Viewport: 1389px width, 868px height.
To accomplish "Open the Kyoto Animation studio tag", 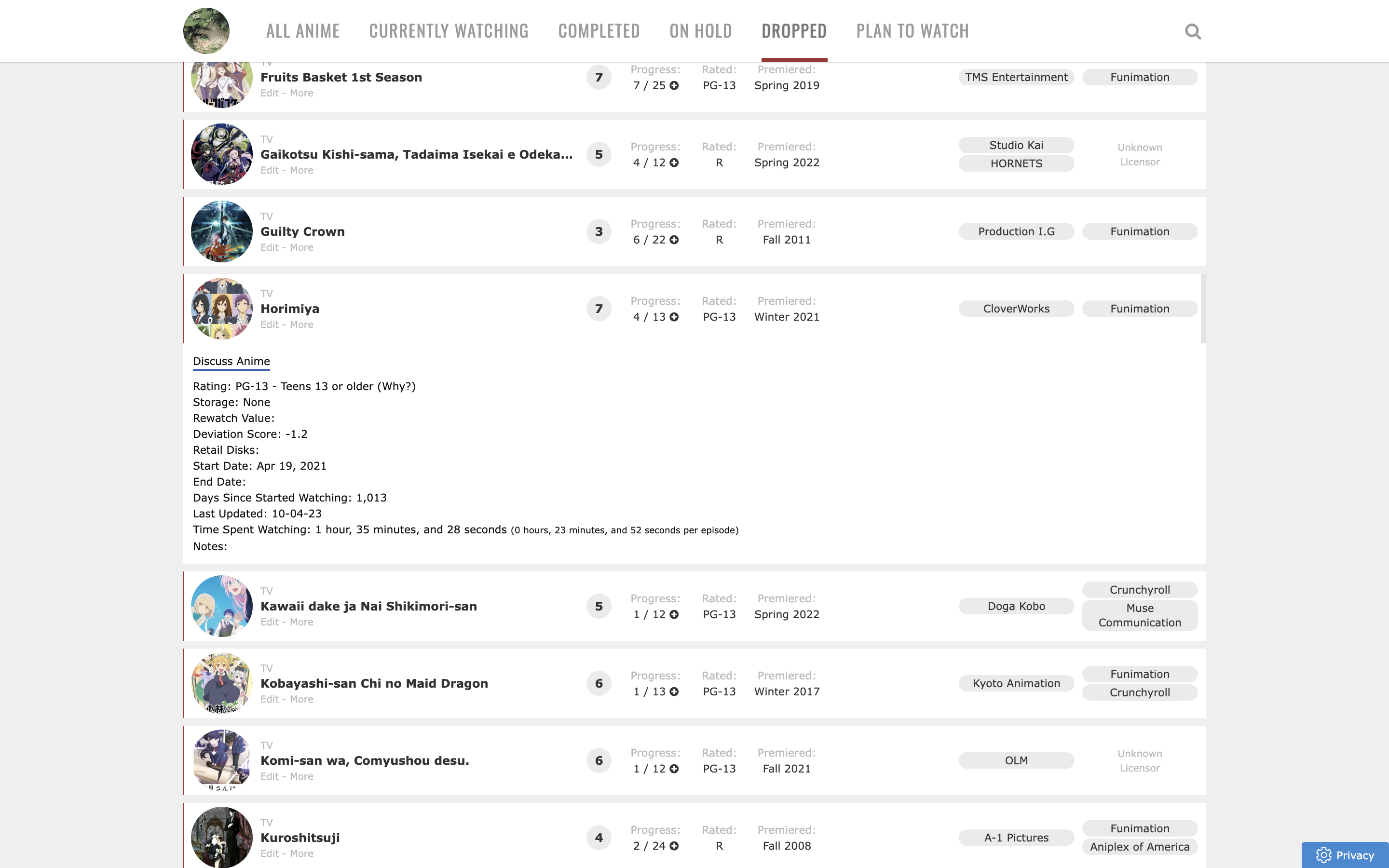I will pyautogui.click(x=1016, y=683).
